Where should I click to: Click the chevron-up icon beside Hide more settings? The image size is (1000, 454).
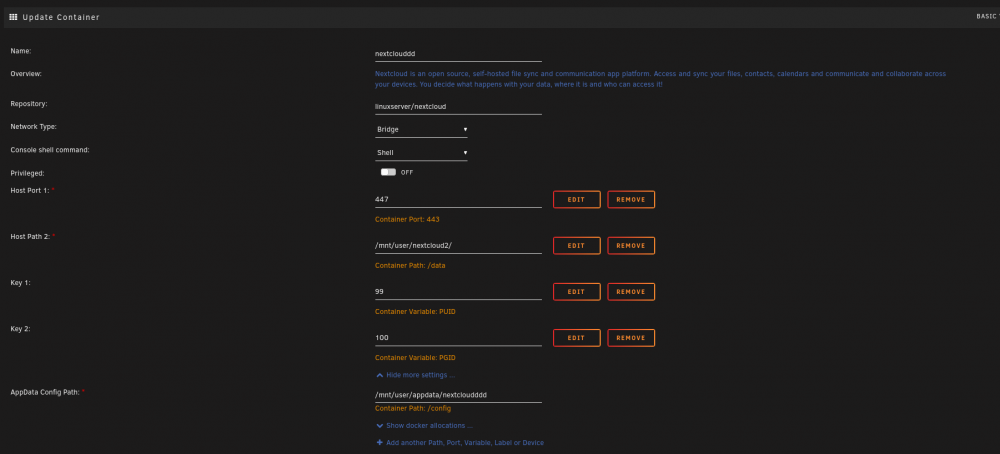pos(380,375)
